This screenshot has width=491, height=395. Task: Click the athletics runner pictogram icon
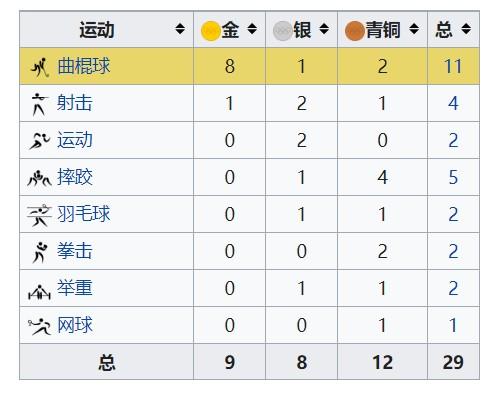pos(40,141)
